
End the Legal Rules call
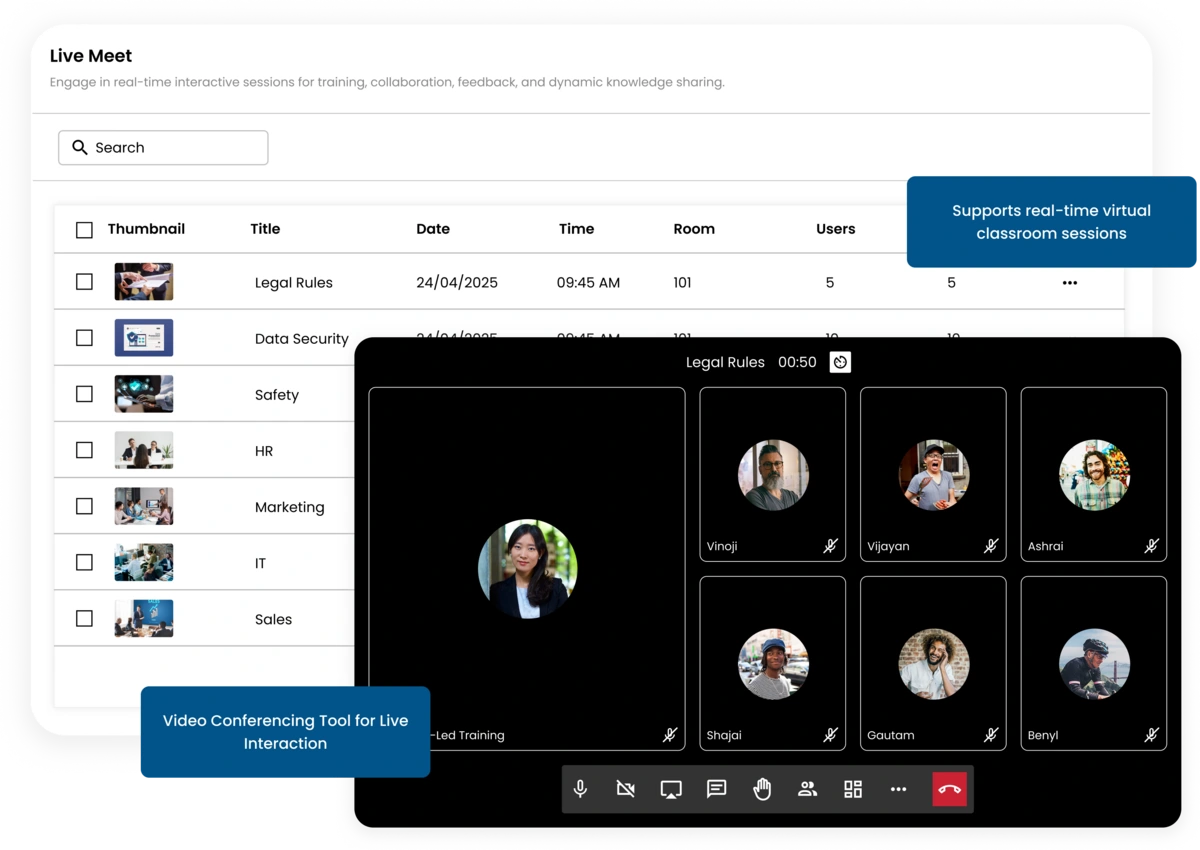tap(948, 789)
